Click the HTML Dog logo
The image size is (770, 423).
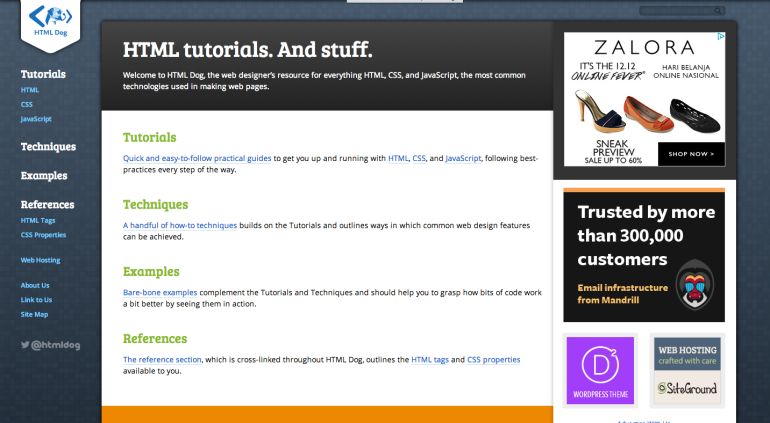pyautogui.click(x=49, y=20)
